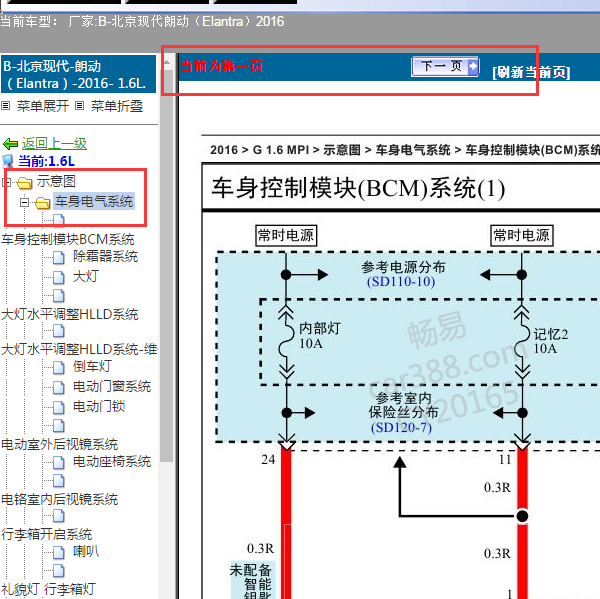Select the 示意图 folder icon
Viewport: 600px width, 599px height.
(x=24, y=183)
